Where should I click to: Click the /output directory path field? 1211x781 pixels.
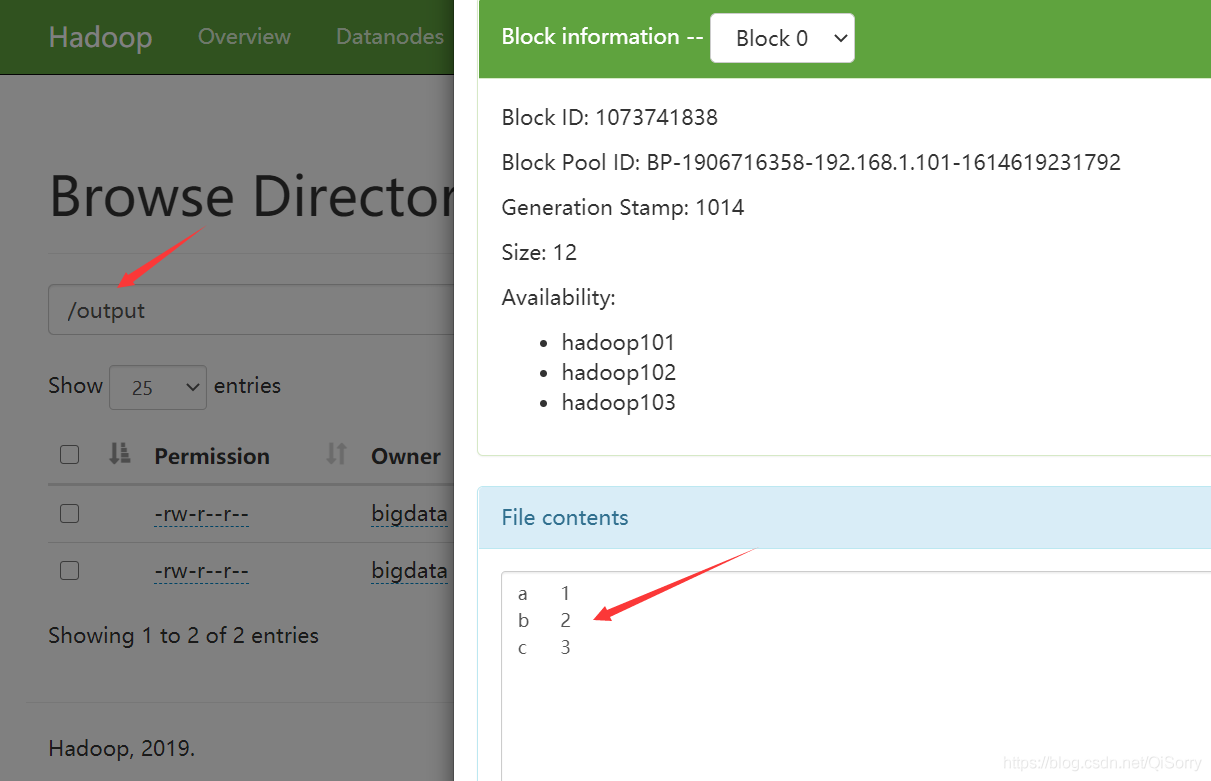coord(251,310)
